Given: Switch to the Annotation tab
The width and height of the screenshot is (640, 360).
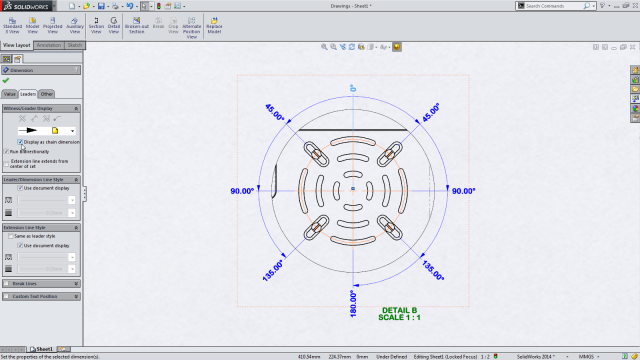Looking at the screenshot, I should [x=49, y=45].
